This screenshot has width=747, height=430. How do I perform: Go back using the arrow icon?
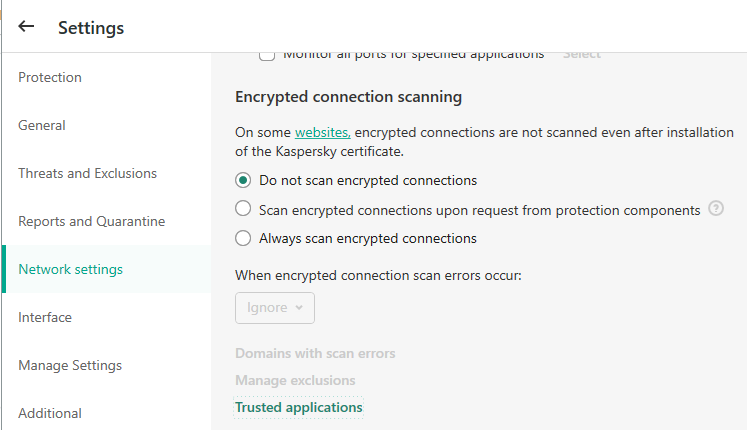tap(26, 27)
